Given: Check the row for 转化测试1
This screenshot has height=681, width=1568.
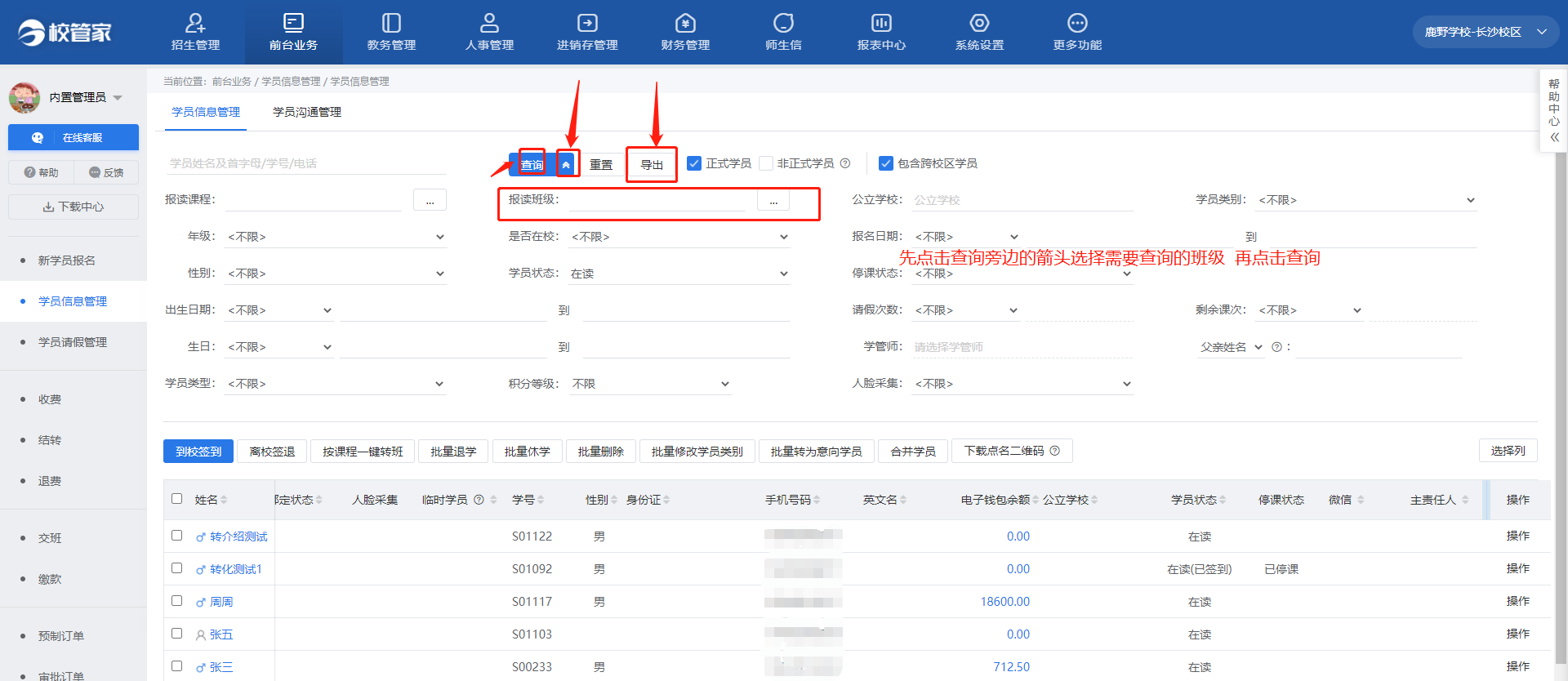Looking at the screenshot, I should click(177, 568).
